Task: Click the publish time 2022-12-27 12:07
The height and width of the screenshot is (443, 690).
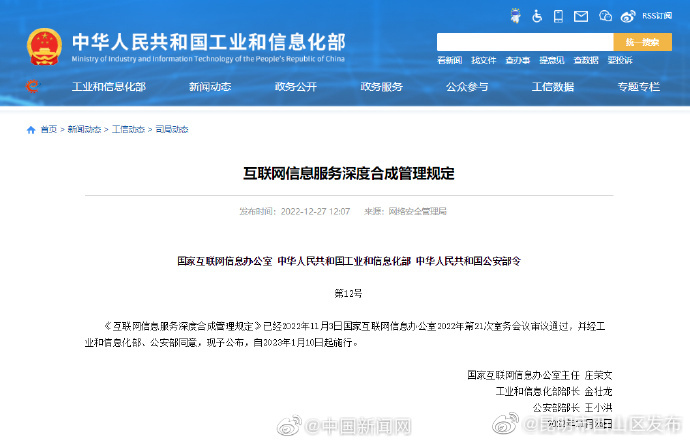Action: (x=316, y=212)
